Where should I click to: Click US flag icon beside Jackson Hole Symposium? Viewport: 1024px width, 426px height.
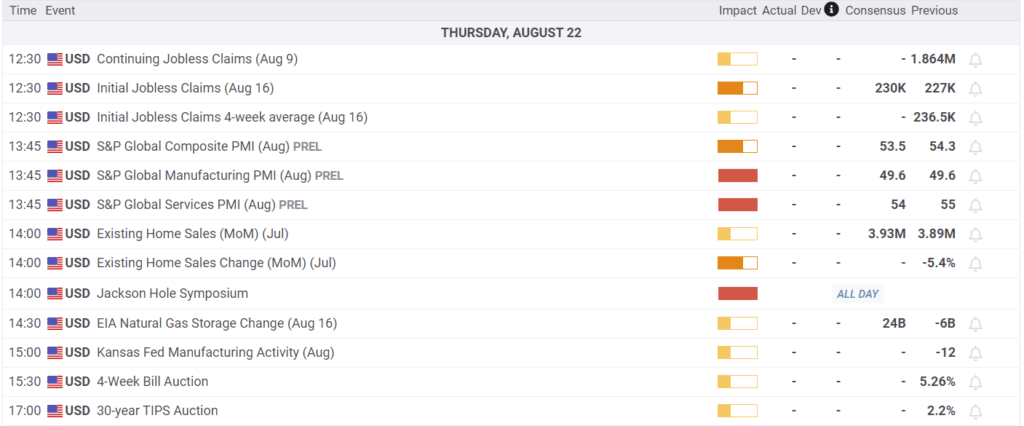click(55, 294)
